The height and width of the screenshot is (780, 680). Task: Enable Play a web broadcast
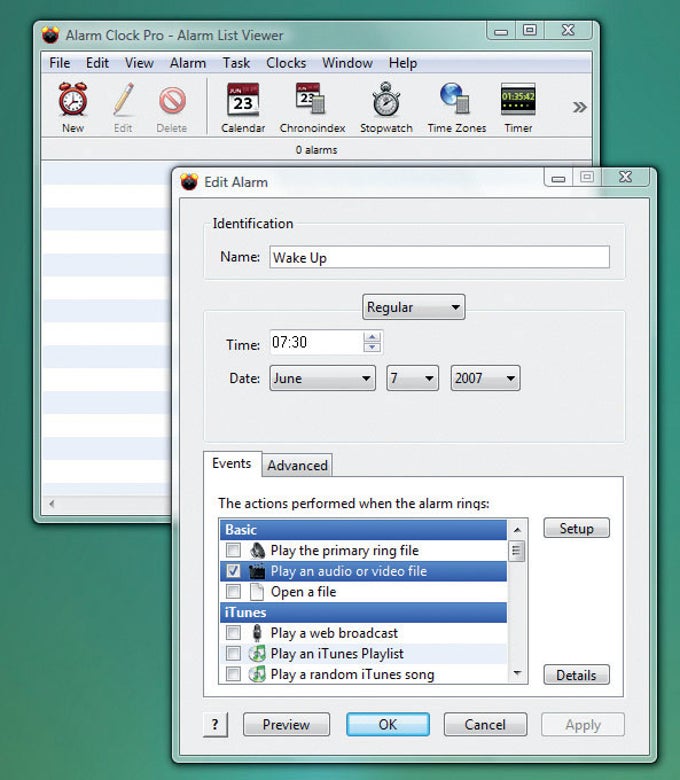tap(233, 633)
